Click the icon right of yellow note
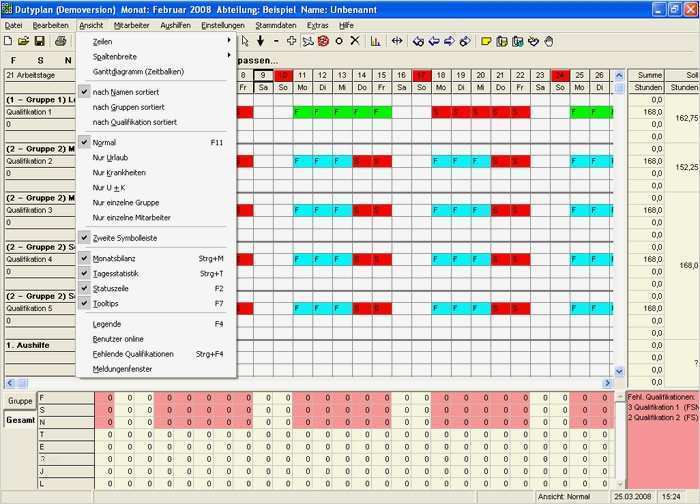Viewport: 700px width, 504px height. [x=502, y=42]
